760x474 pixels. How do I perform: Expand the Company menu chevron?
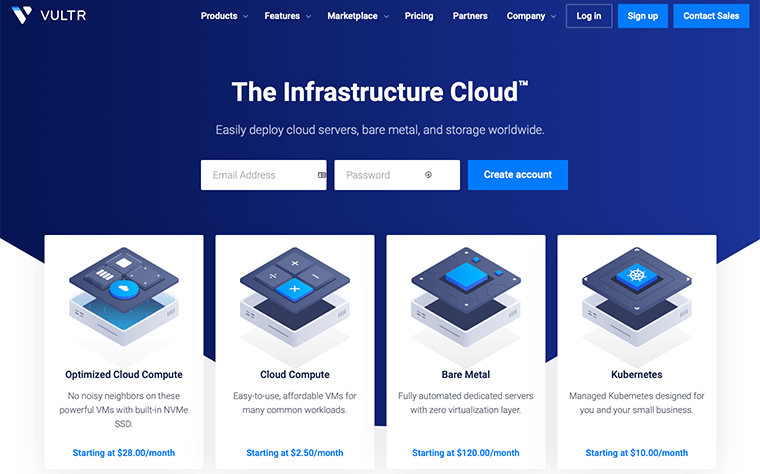click(554, 16)
